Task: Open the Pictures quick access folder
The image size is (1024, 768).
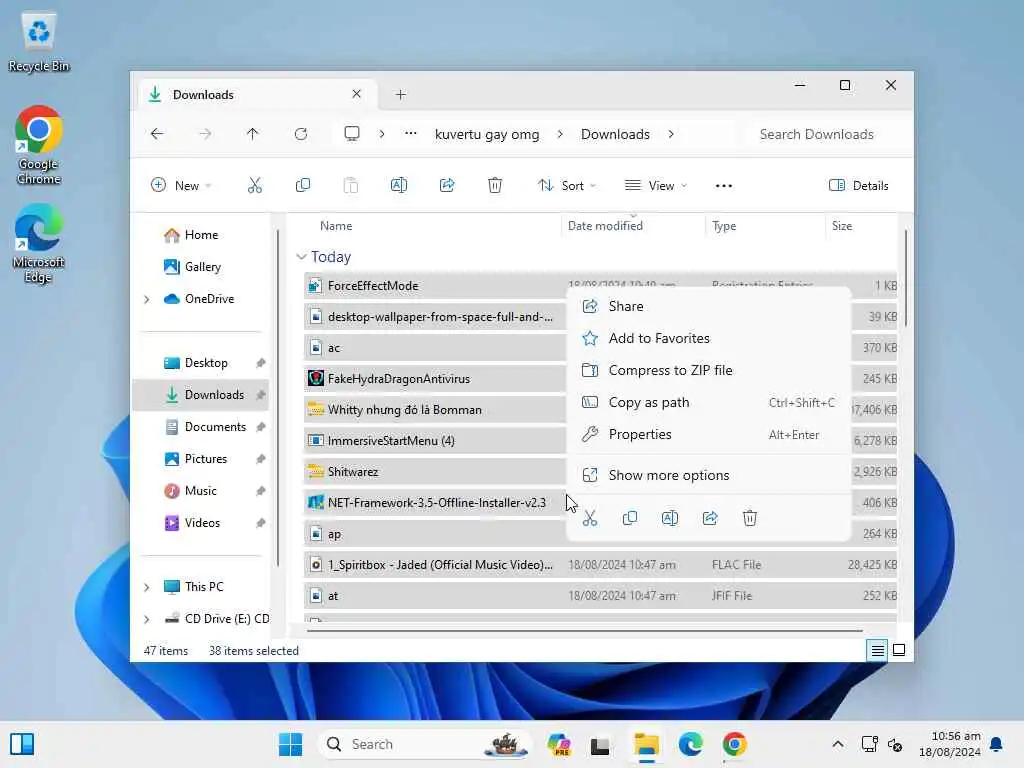Action: tap(201, 459)
